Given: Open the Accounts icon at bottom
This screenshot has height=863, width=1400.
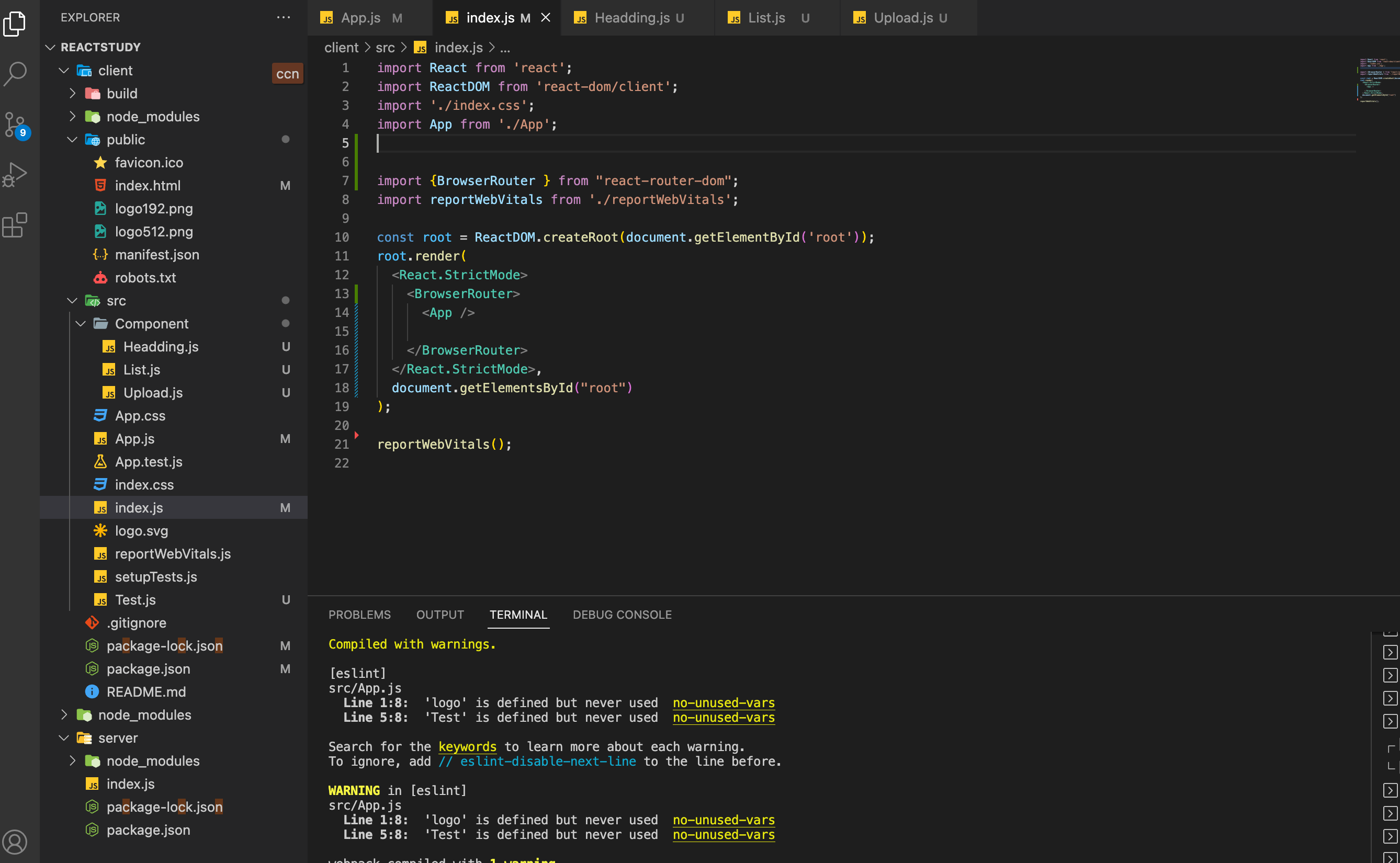Looking at the screenshot, I should [x=15, y=842].
